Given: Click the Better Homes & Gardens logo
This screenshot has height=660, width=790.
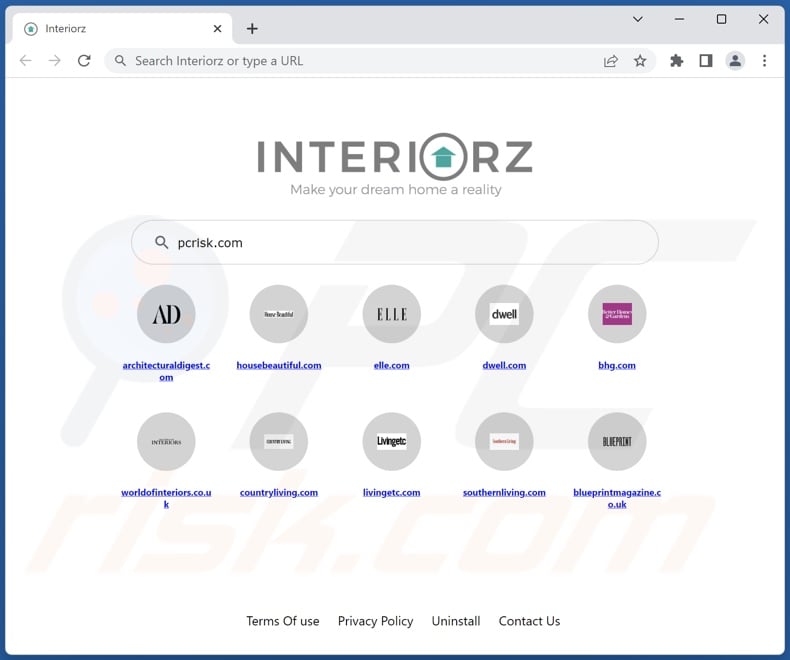Looking at the screenshot, I should [x=617, y=314].
